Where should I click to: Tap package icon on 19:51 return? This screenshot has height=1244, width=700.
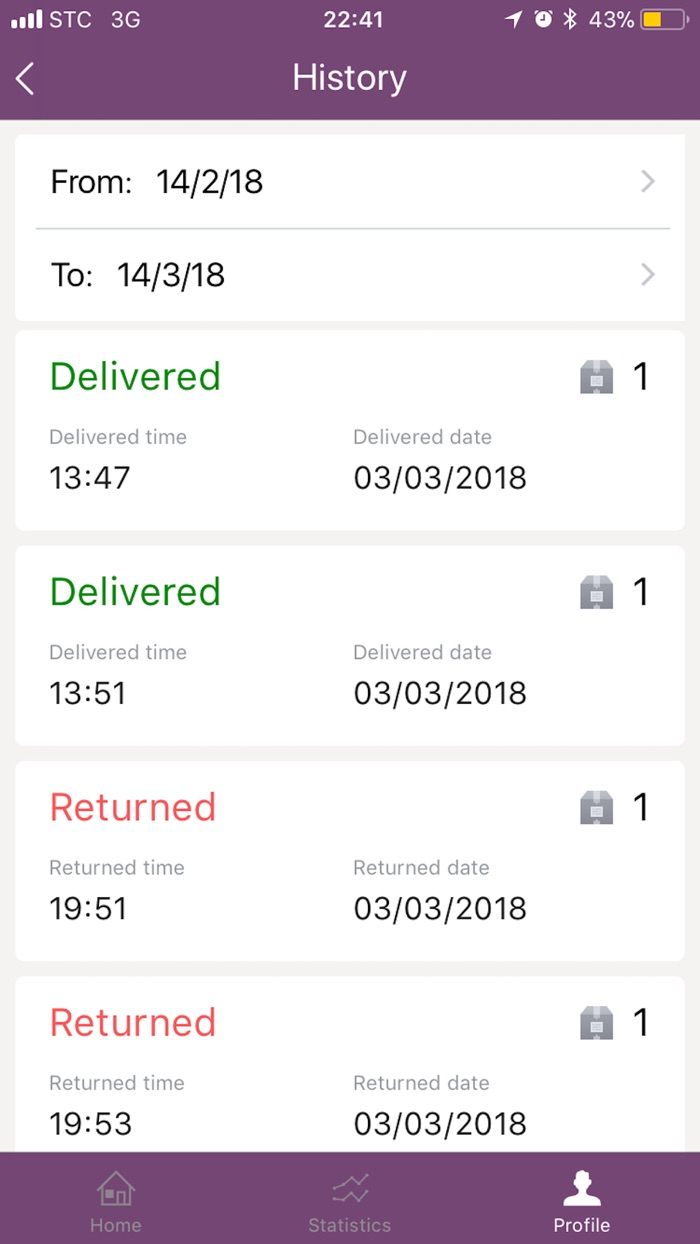click(597, 807)
